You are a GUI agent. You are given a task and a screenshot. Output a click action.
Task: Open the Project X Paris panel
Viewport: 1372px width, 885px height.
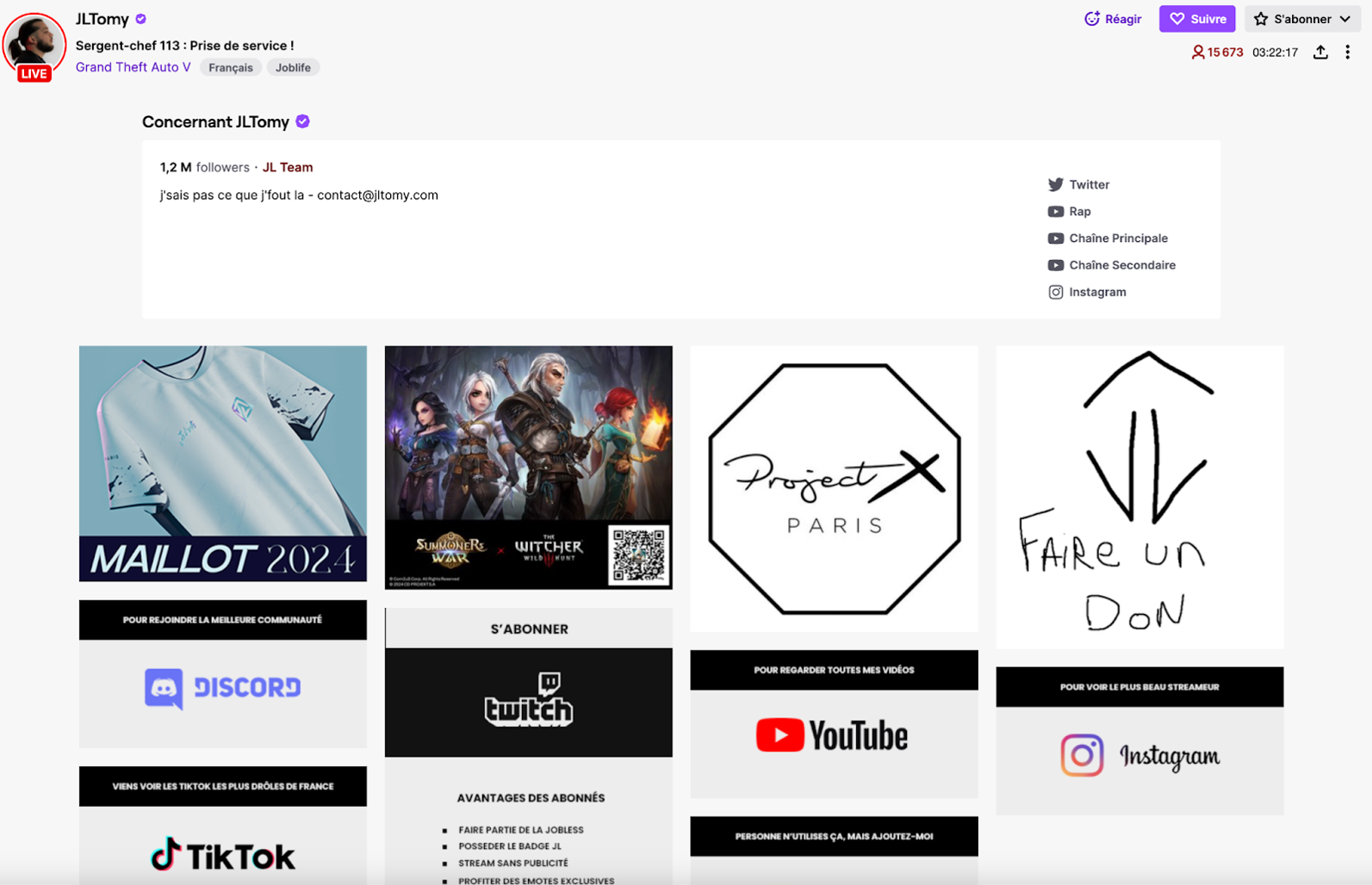835,489
